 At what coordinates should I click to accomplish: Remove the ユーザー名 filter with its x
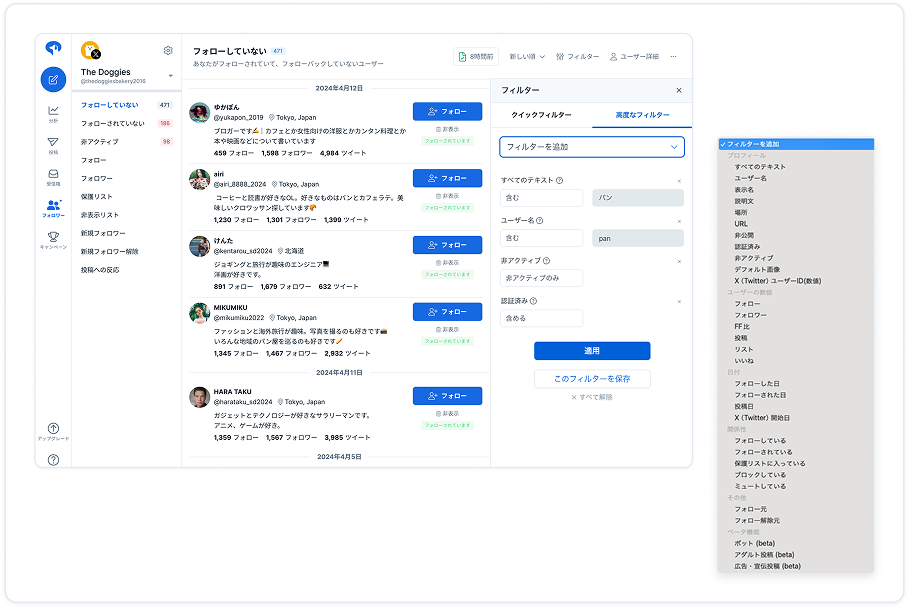click(x=679, y=221)
